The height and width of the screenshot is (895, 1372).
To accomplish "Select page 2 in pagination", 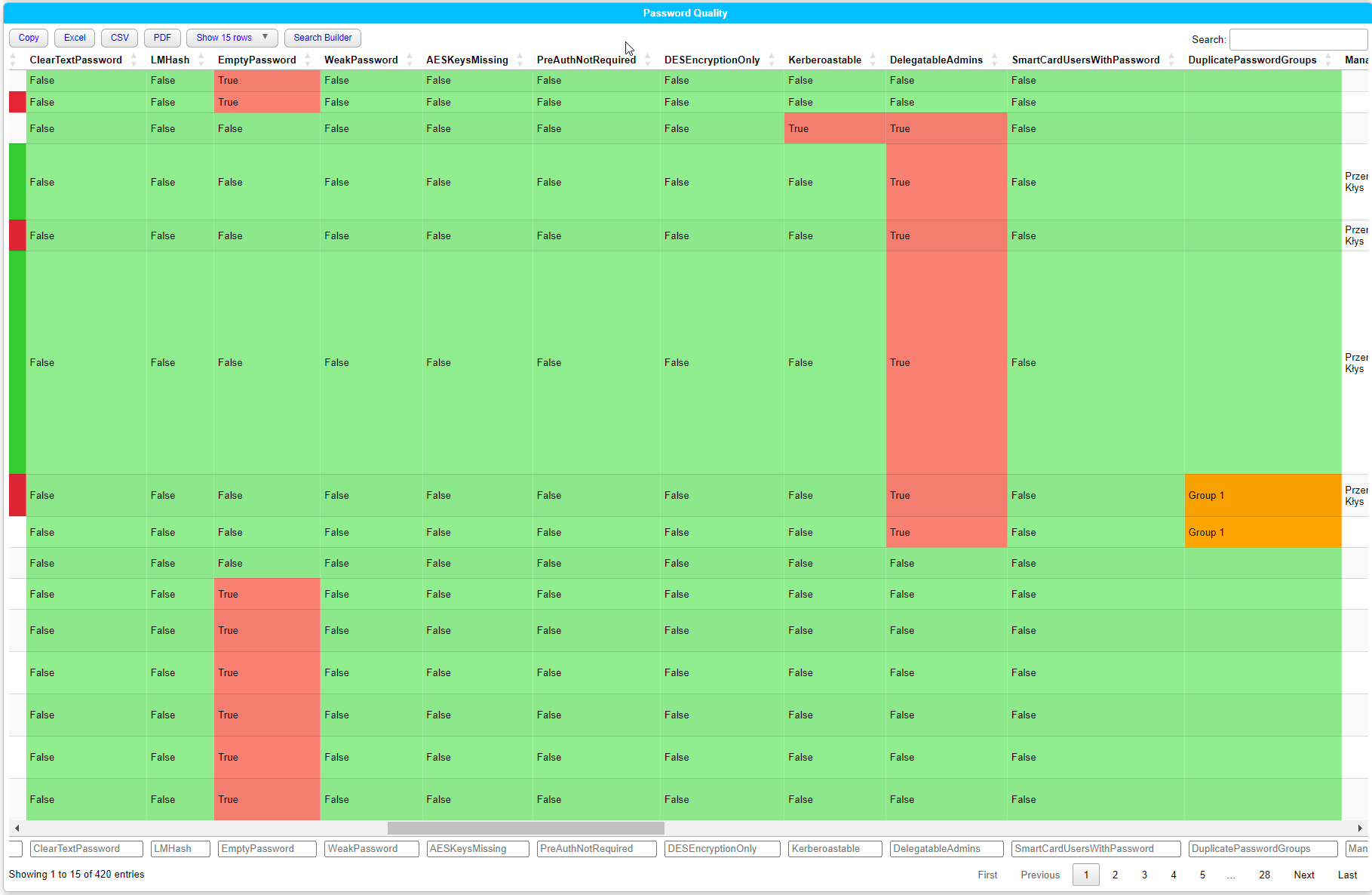I will [1115, 875].
